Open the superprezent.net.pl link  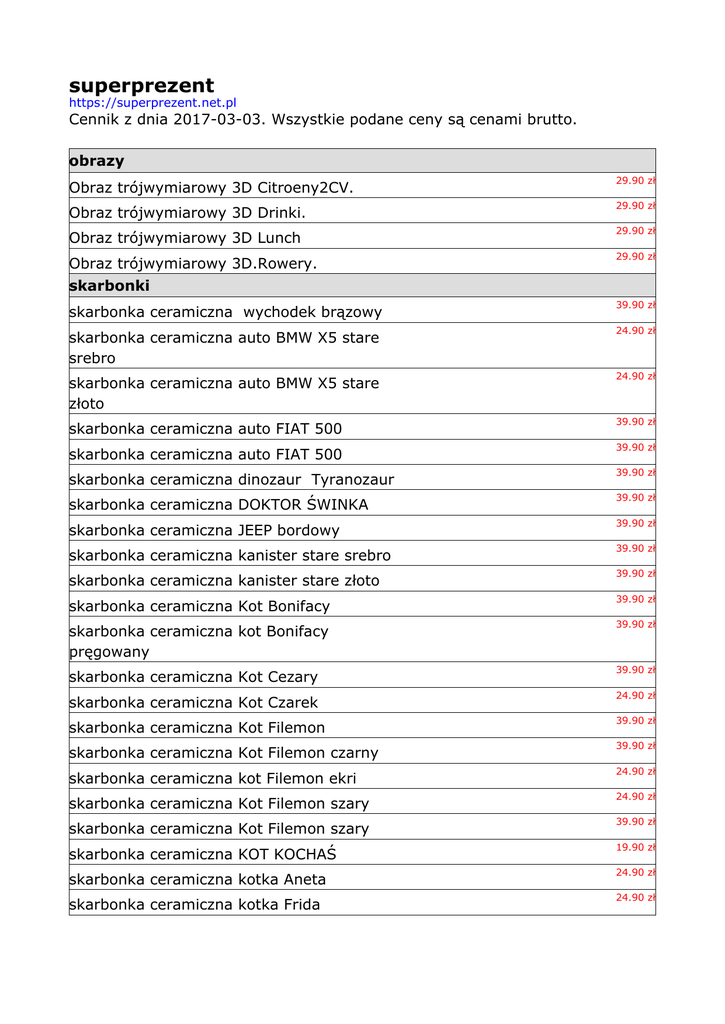152,102
